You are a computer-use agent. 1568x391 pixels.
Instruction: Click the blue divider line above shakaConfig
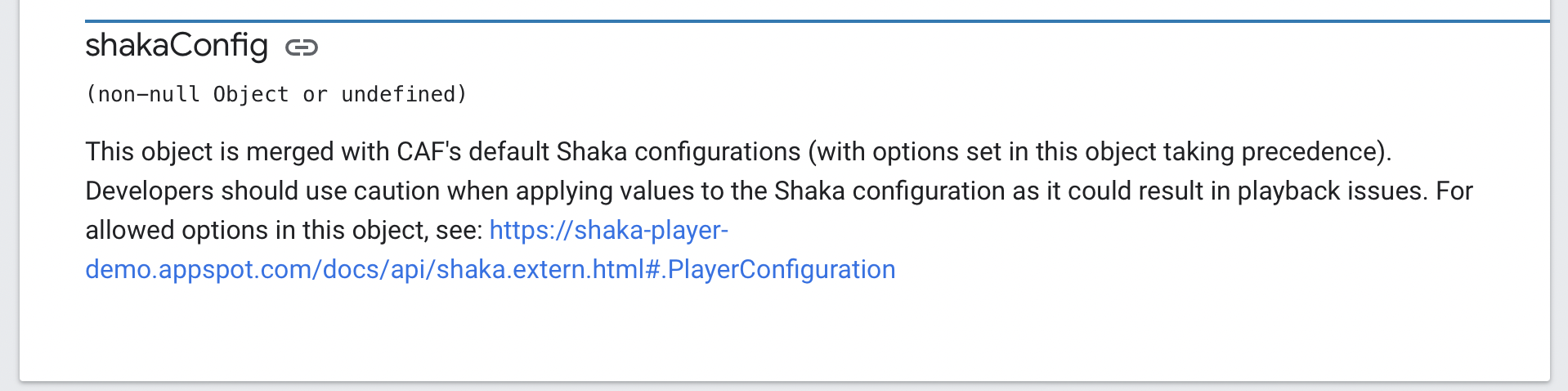[818, 21]
